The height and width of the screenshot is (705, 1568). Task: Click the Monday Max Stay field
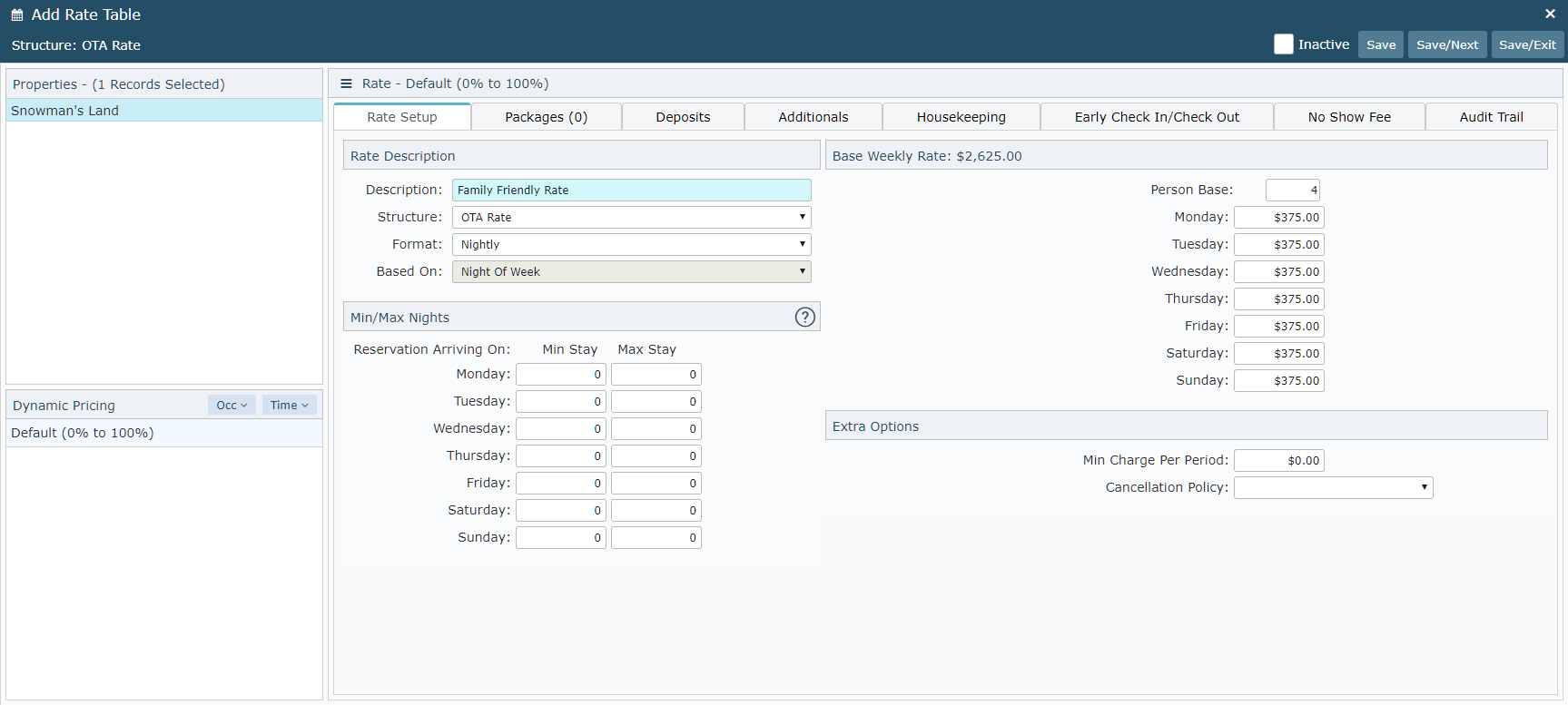(656, 374)
